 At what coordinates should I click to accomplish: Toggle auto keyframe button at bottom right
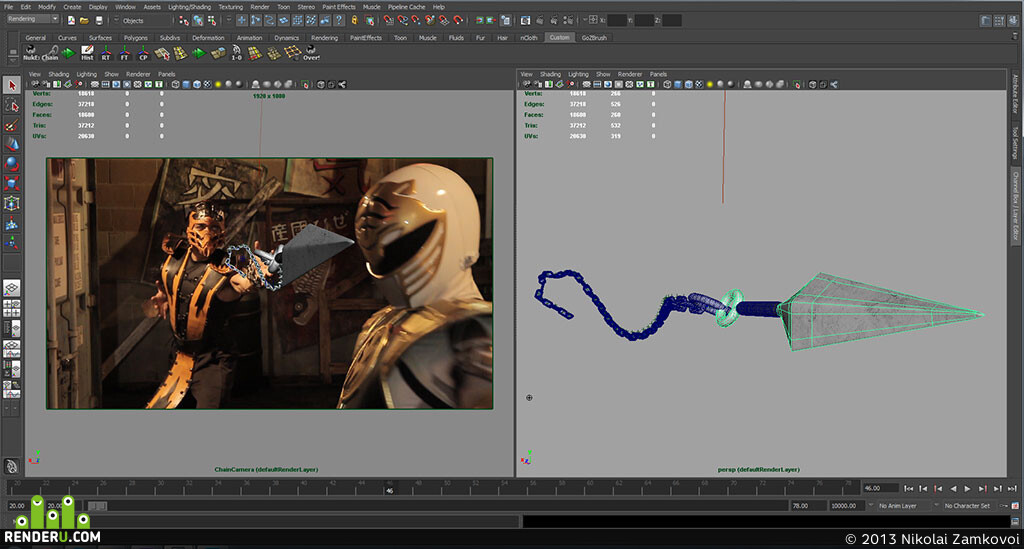[x=1015, y=506]
